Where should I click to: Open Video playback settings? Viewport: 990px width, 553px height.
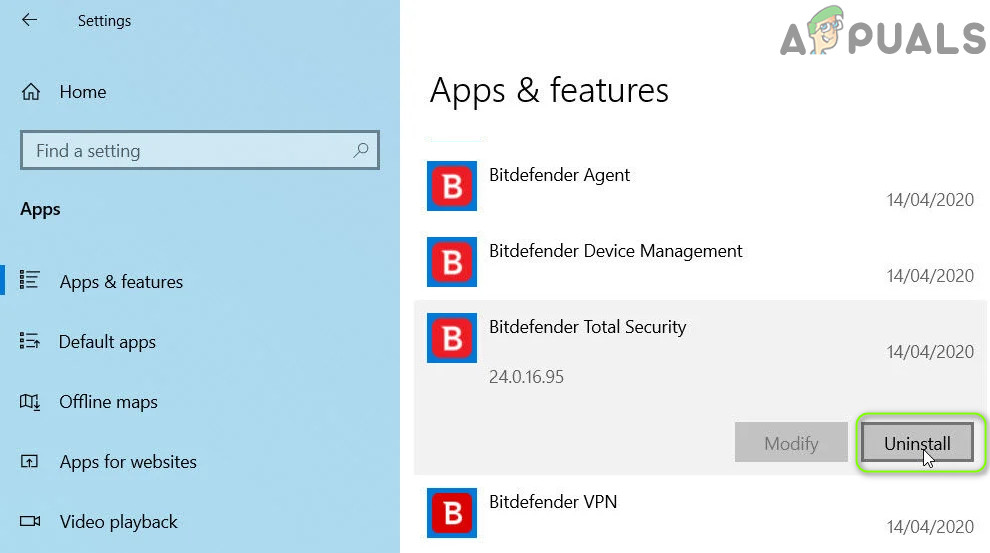(x=118, y=522)
